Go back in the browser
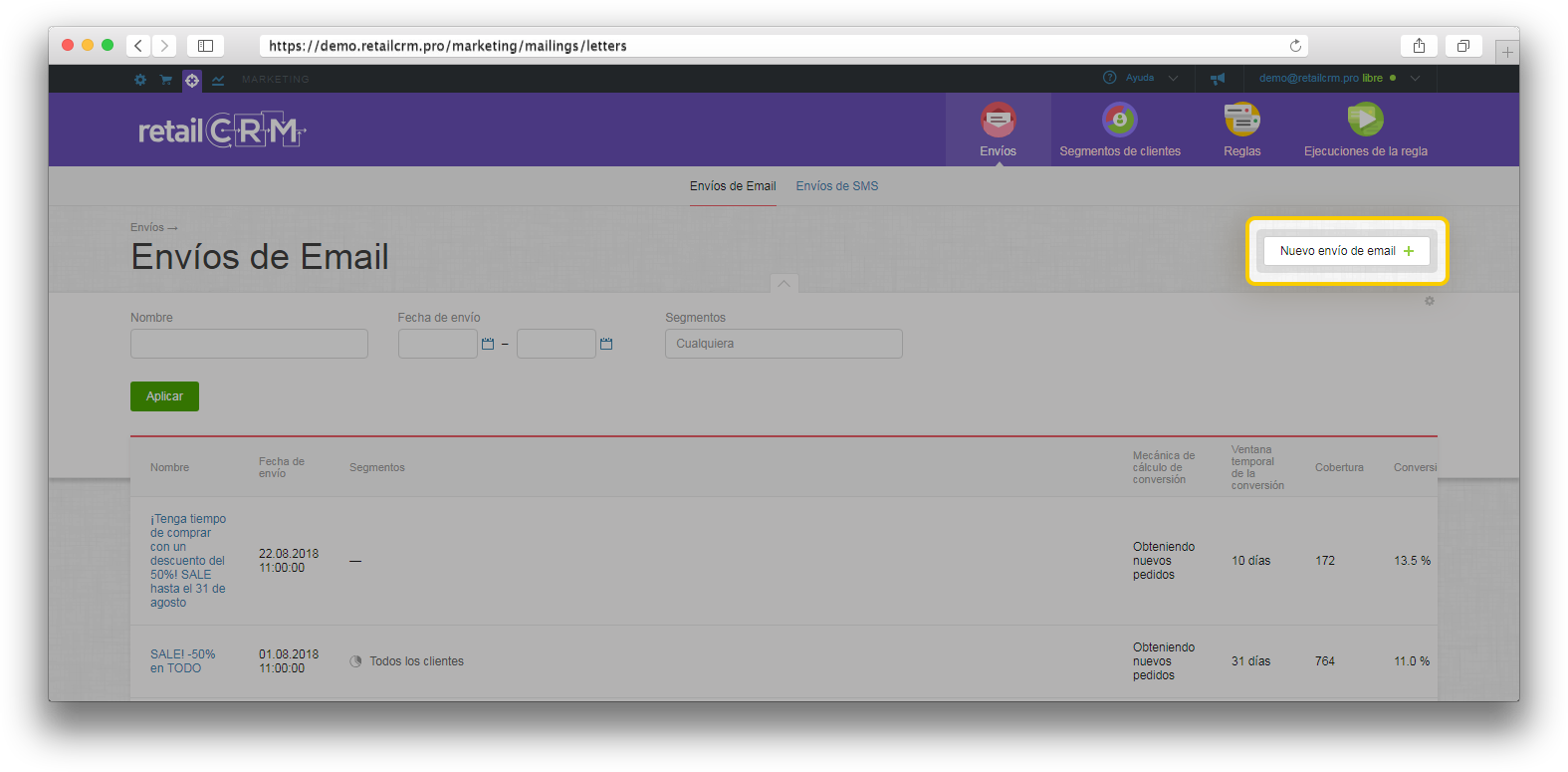 (x=138, y=46)
